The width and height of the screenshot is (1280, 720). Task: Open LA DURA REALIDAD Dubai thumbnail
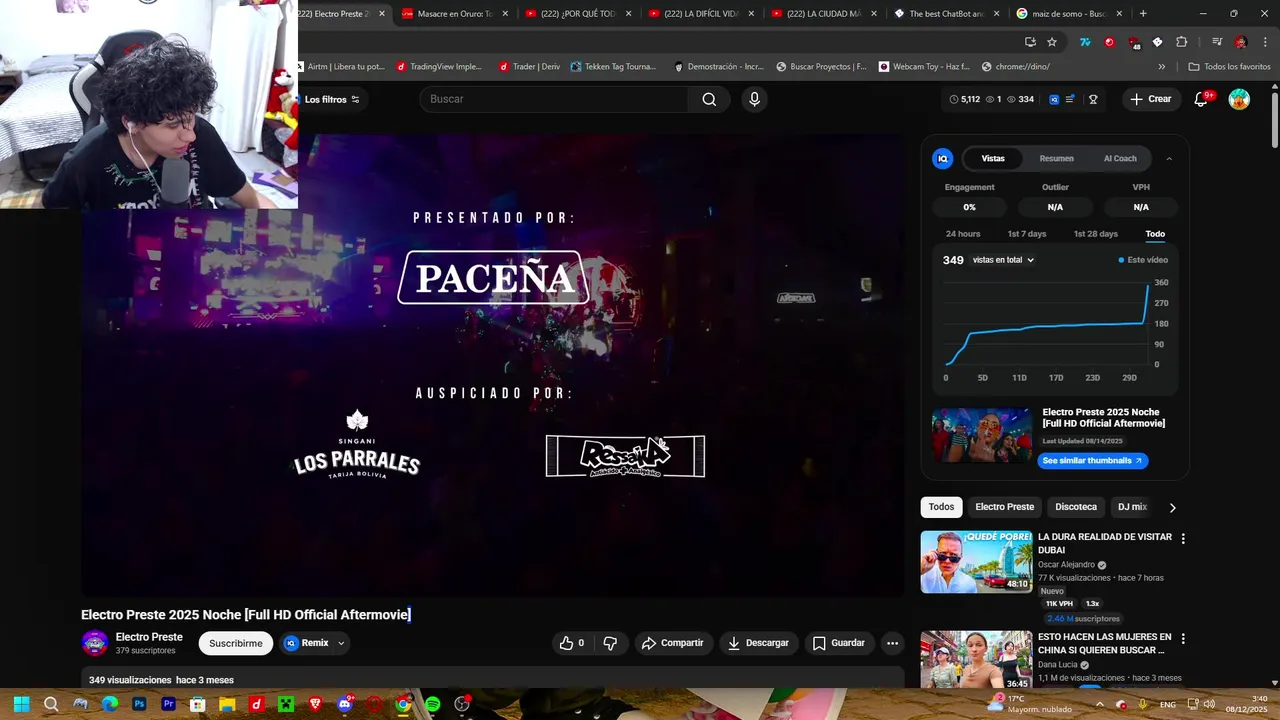(x=976, y=562)
